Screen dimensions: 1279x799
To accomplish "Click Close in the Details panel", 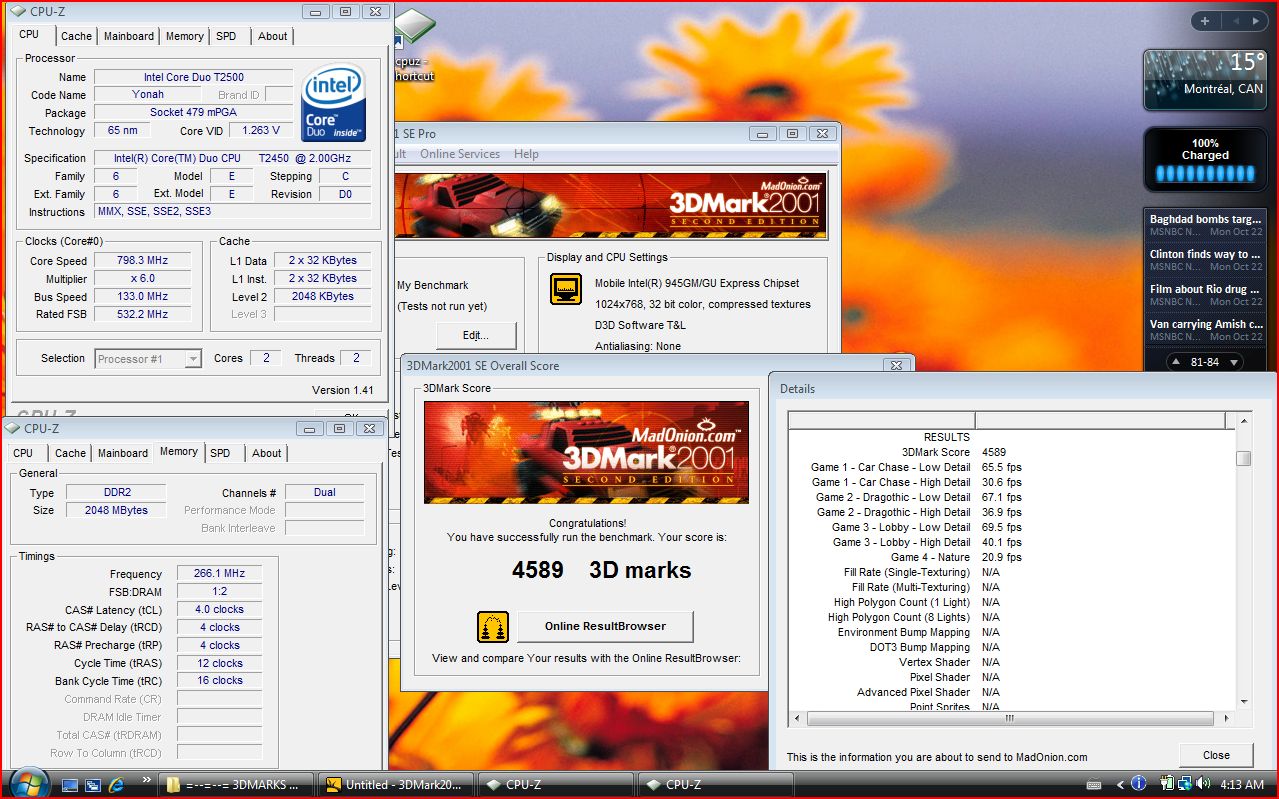I will 1216,755.
